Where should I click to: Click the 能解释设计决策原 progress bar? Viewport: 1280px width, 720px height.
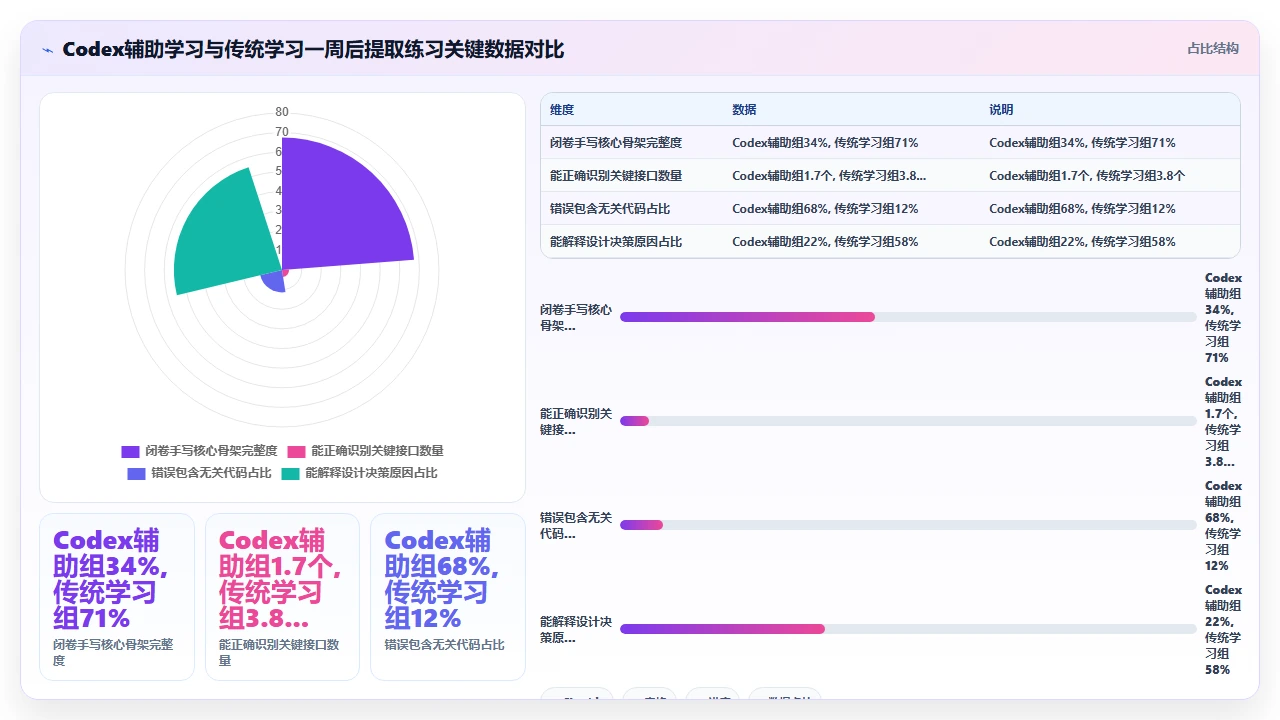pos(908,629)
